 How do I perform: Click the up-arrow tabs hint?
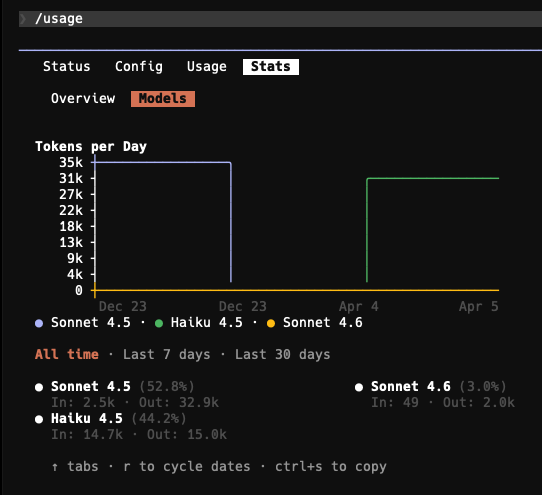(75, 467)
